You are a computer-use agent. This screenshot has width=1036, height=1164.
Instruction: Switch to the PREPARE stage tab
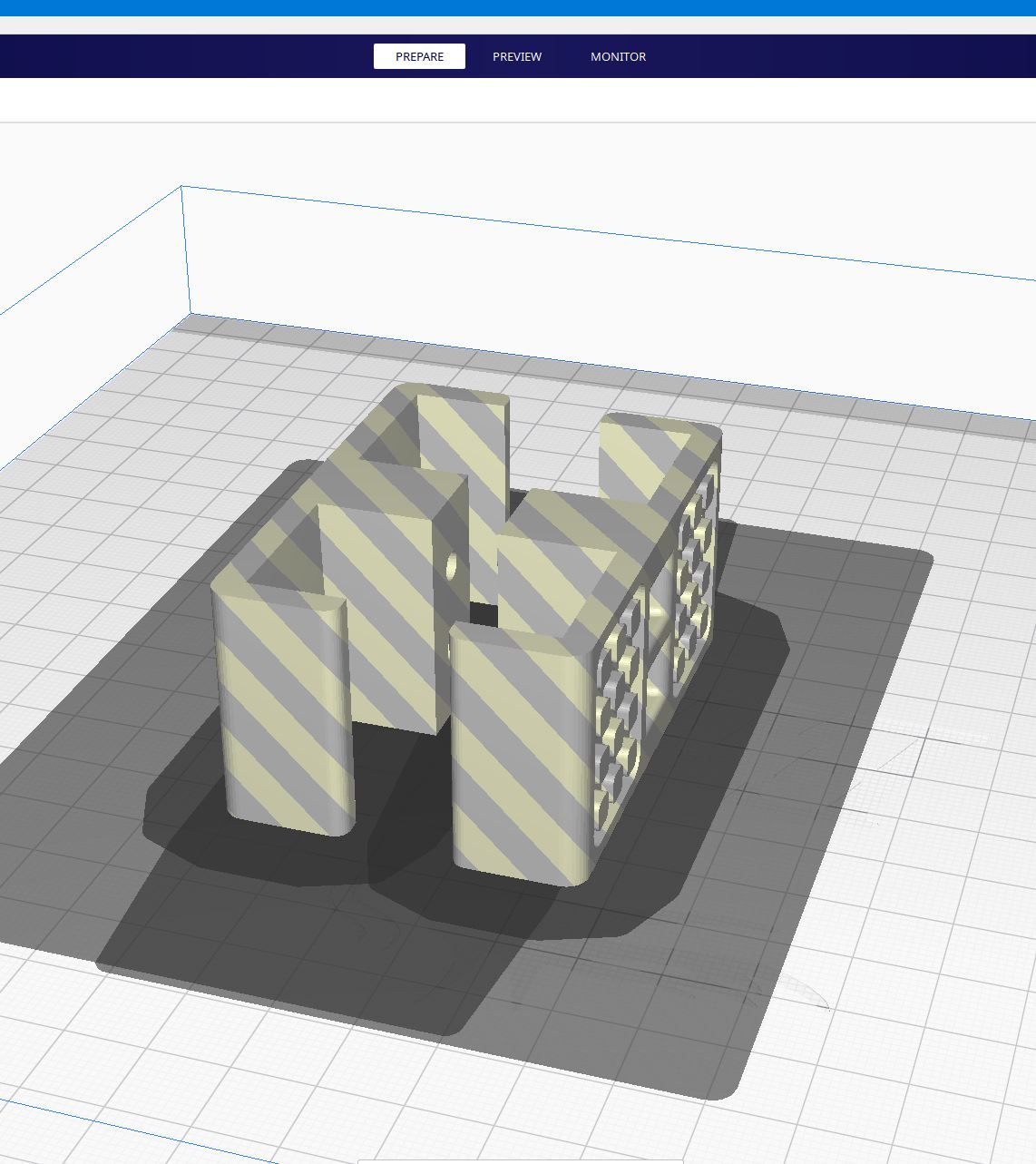(419, 56)
